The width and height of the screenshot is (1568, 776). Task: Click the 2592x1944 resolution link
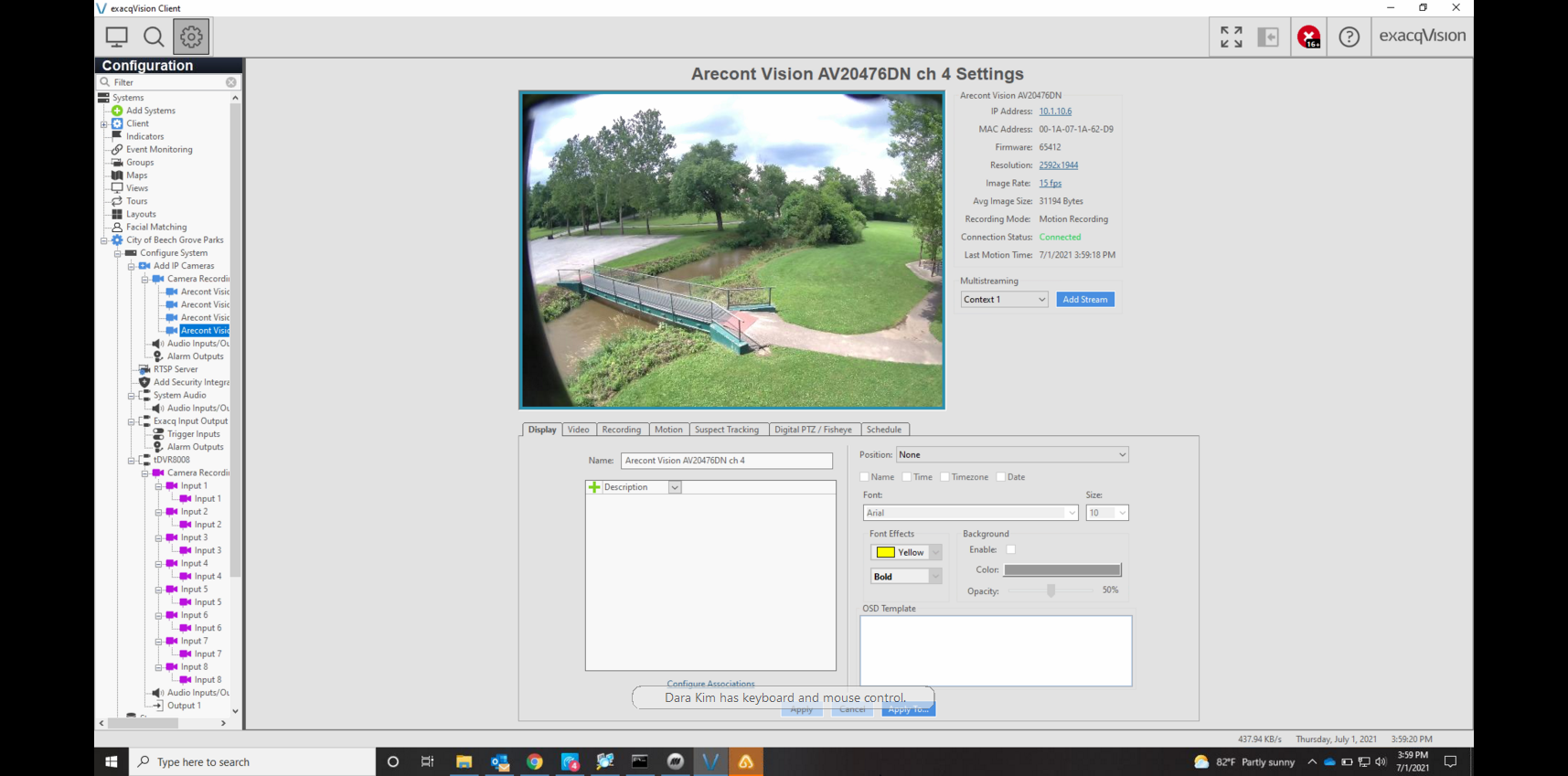pos(1059,165)
